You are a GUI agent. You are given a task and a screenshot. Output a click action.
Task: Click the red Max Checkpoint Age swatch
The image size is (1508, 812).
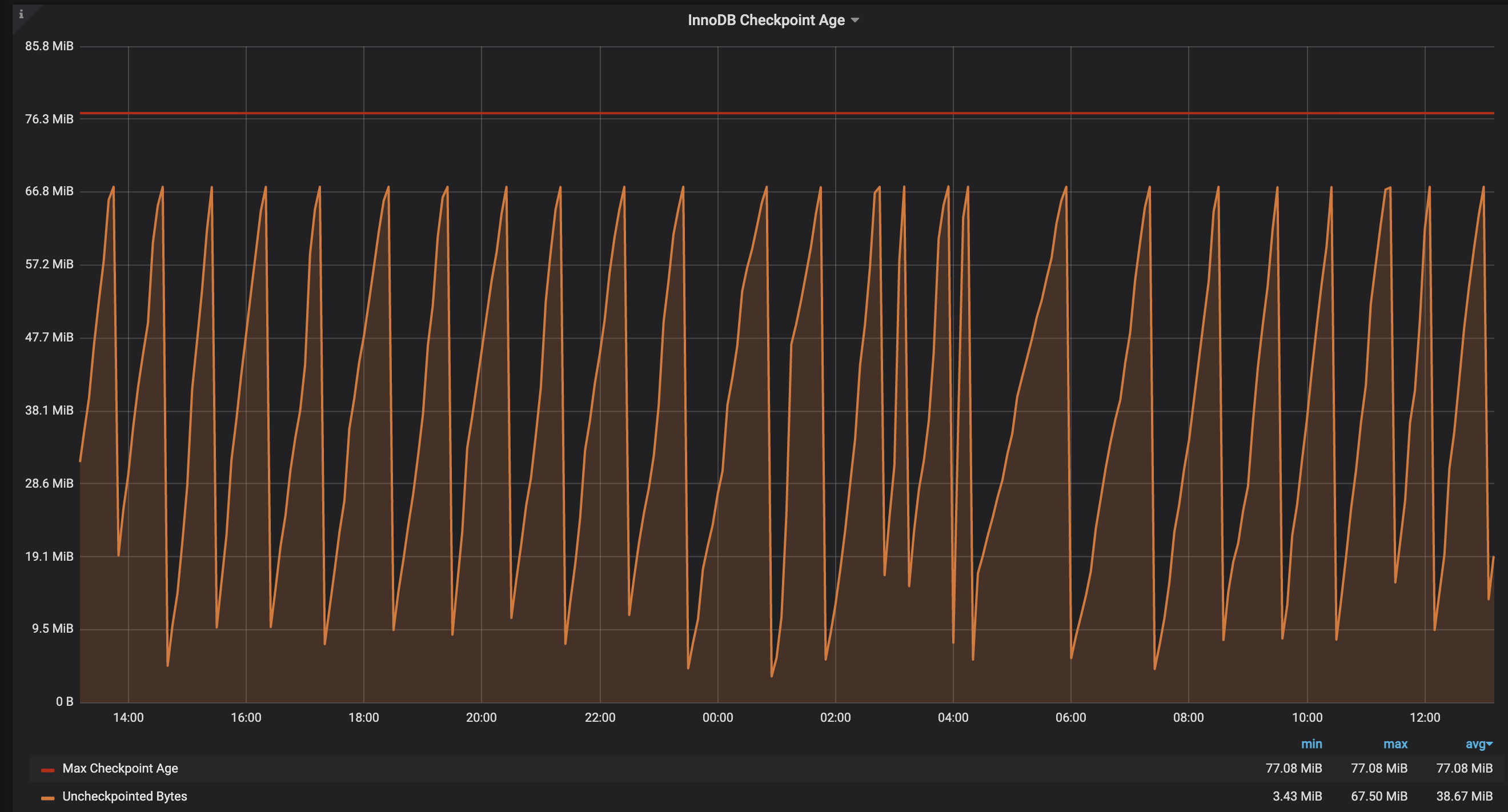coord(47,770)
